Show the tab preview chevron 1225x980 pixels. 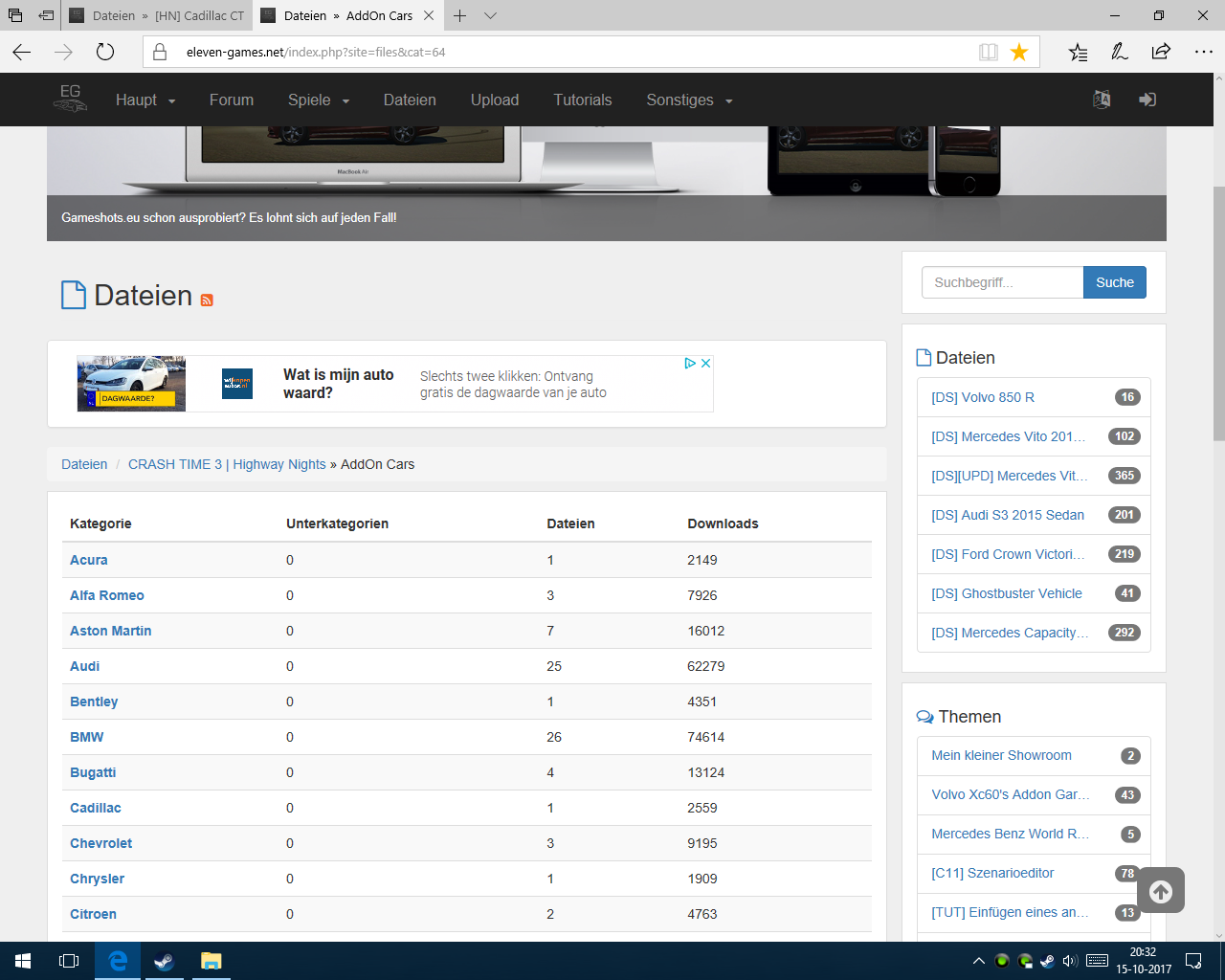tap(490, 15)
